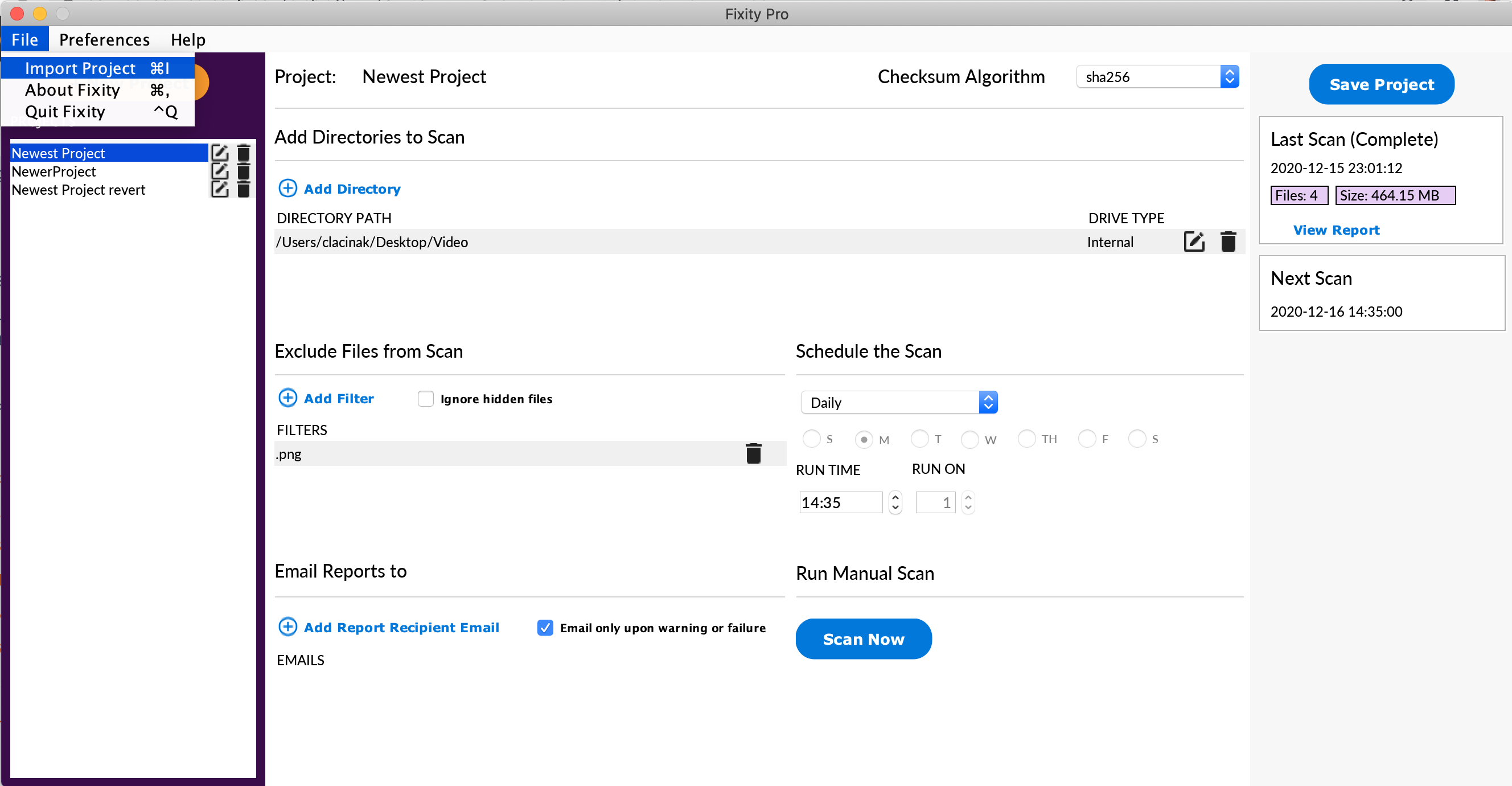The width and height of the screenshot is (1512, 786).
Task: Click the plus icon beside Add Filter
Action: tap(287, 398)
